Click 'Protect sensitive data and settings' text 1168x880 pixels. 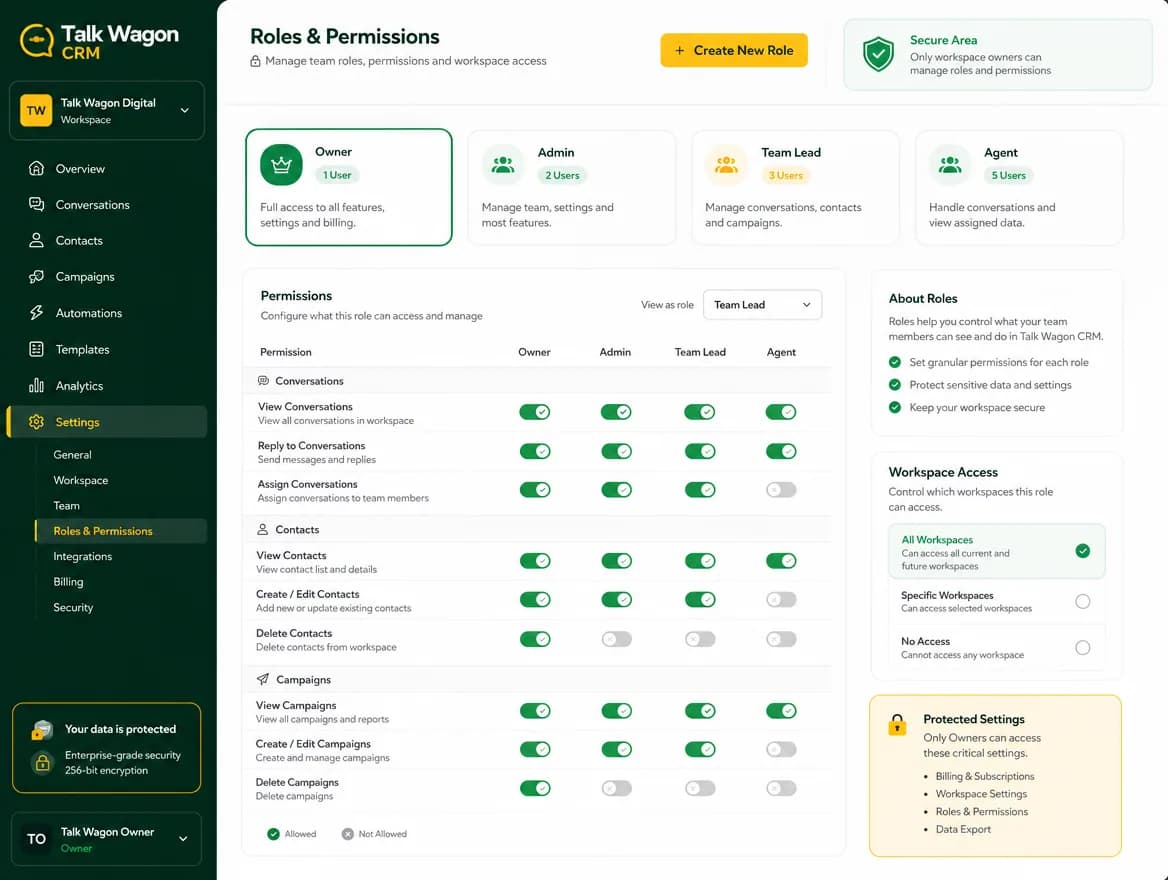pyautogui.click(x=990, y=384)
